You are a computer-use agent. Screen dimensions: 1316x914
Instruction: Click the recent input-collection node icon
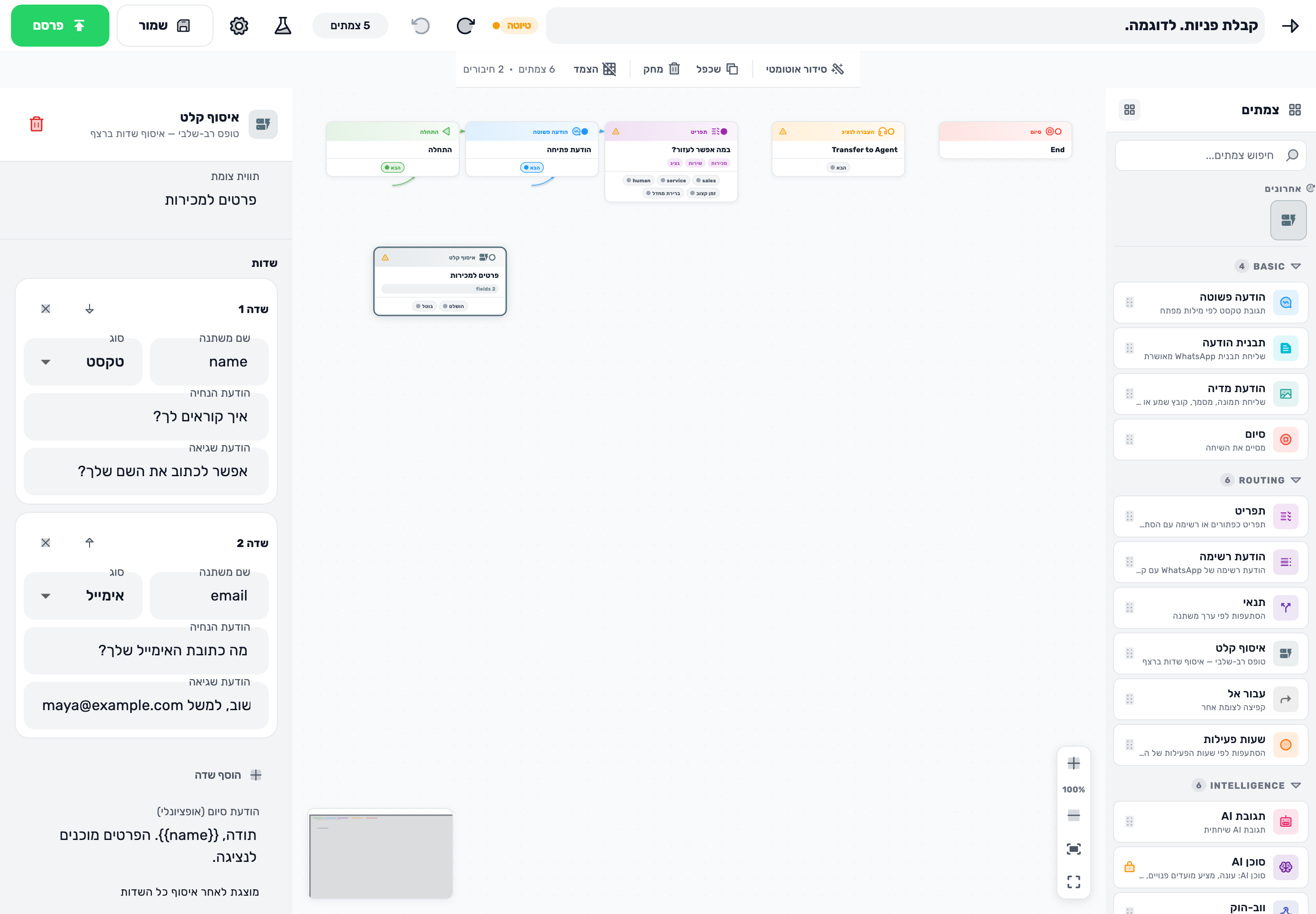(x=1289, y=220)
